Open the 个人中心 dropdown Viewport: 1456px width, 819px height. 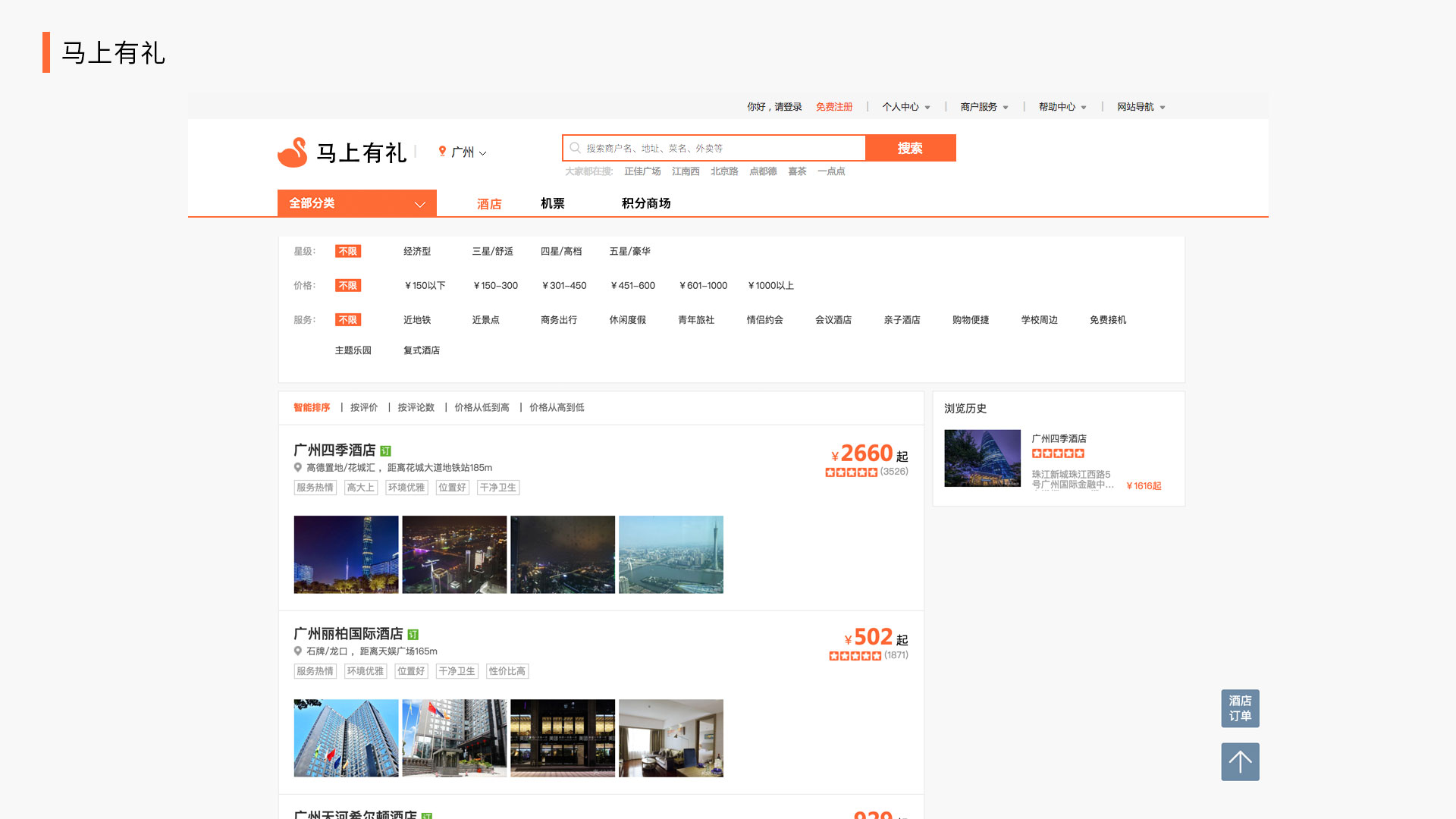coord(906,107)
